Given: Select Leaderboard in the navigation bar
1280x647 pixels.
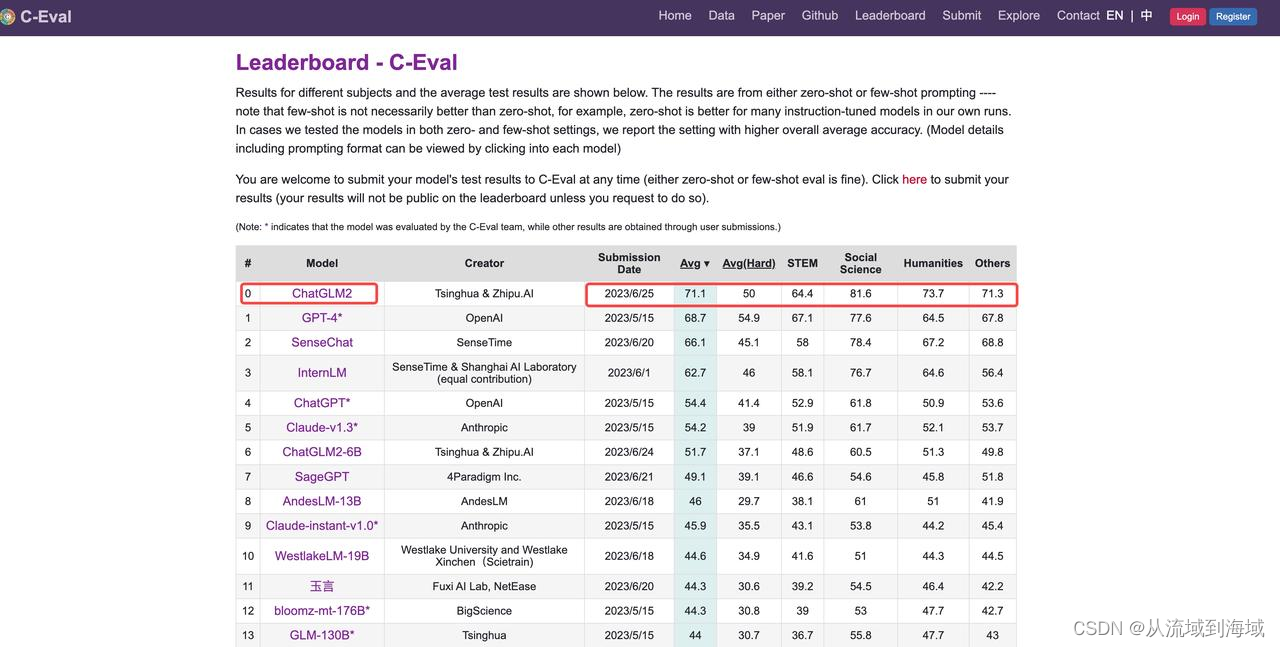Looking at the screenshot, I should pos(890,15).
